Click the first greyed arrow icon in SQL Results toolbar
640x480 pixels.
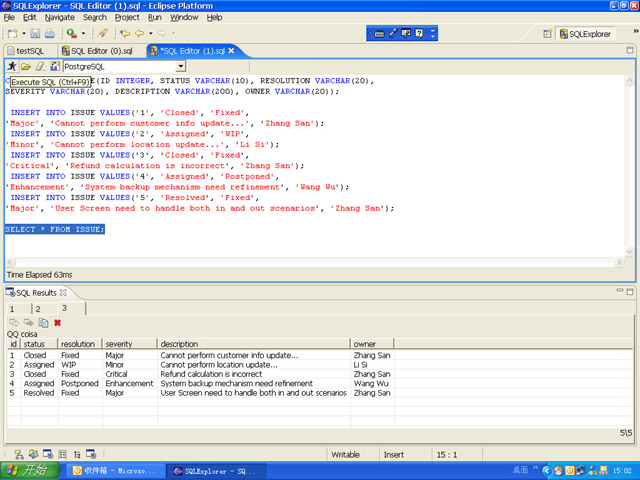[14, 323]
